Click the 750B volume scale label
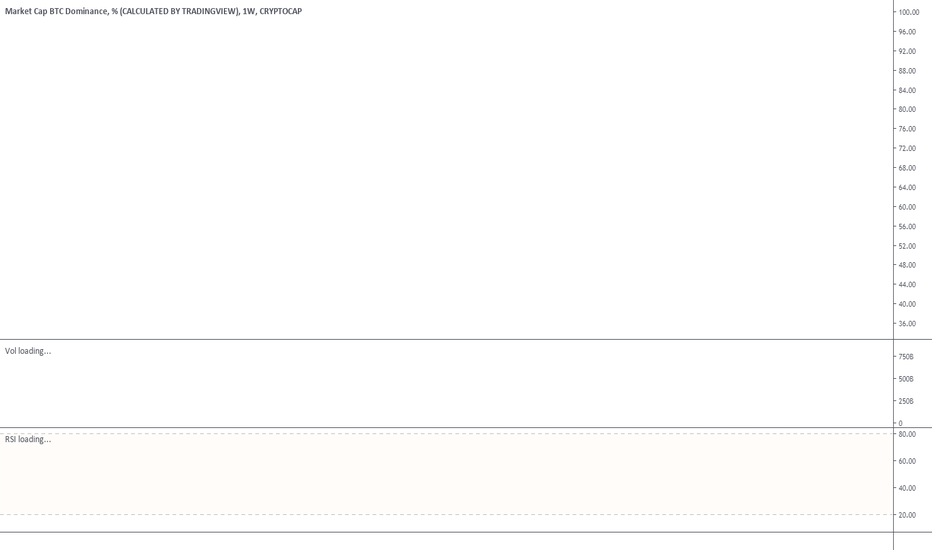This screenshot has width=932, height=550. tap(906, 357)
